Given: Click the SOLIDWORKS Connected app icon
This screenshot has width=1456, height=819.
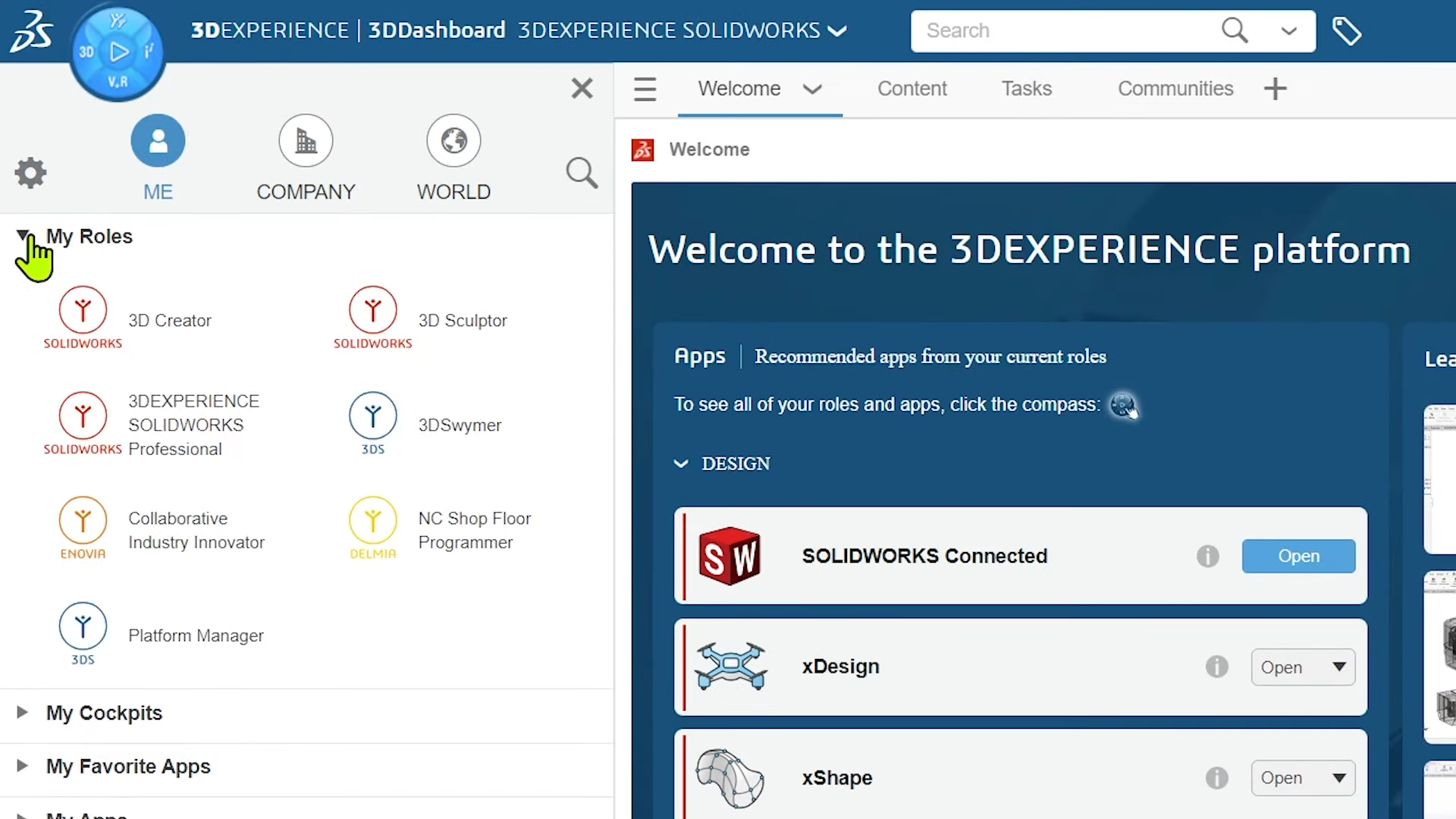Looking at the screenshot, I should (x=730, y=556).
